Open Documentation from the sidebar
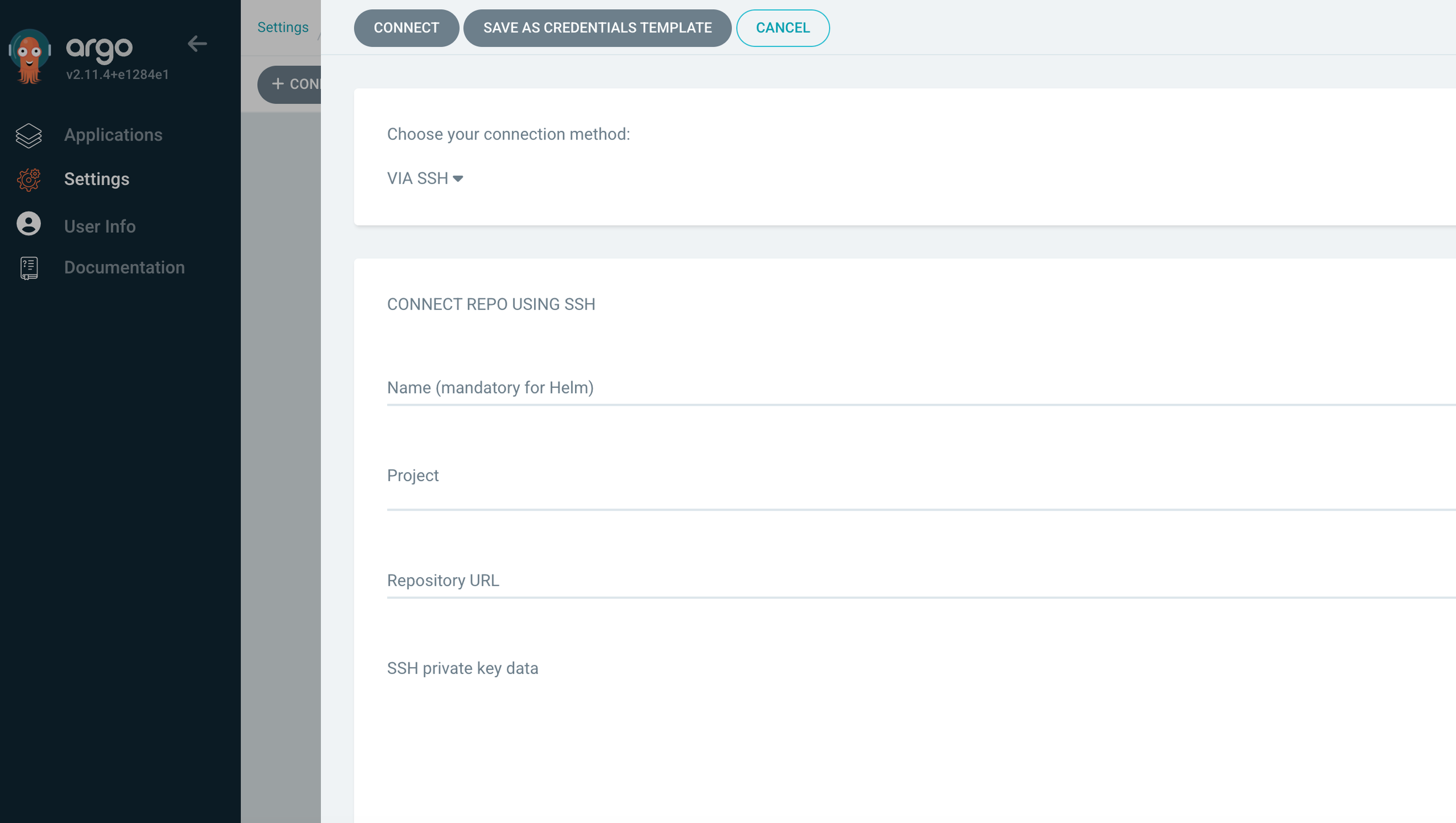Viewport: 1456px width, 823px height. (124, 268)
